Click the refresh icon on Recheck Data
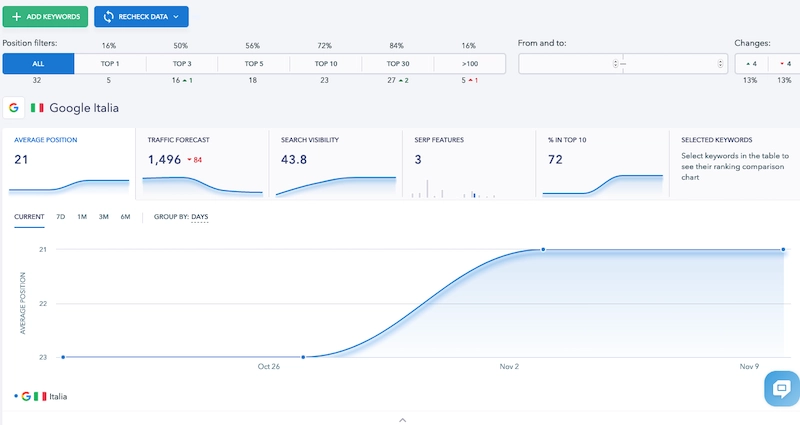The height and width of the screenshot is (425, 800). 108,16
